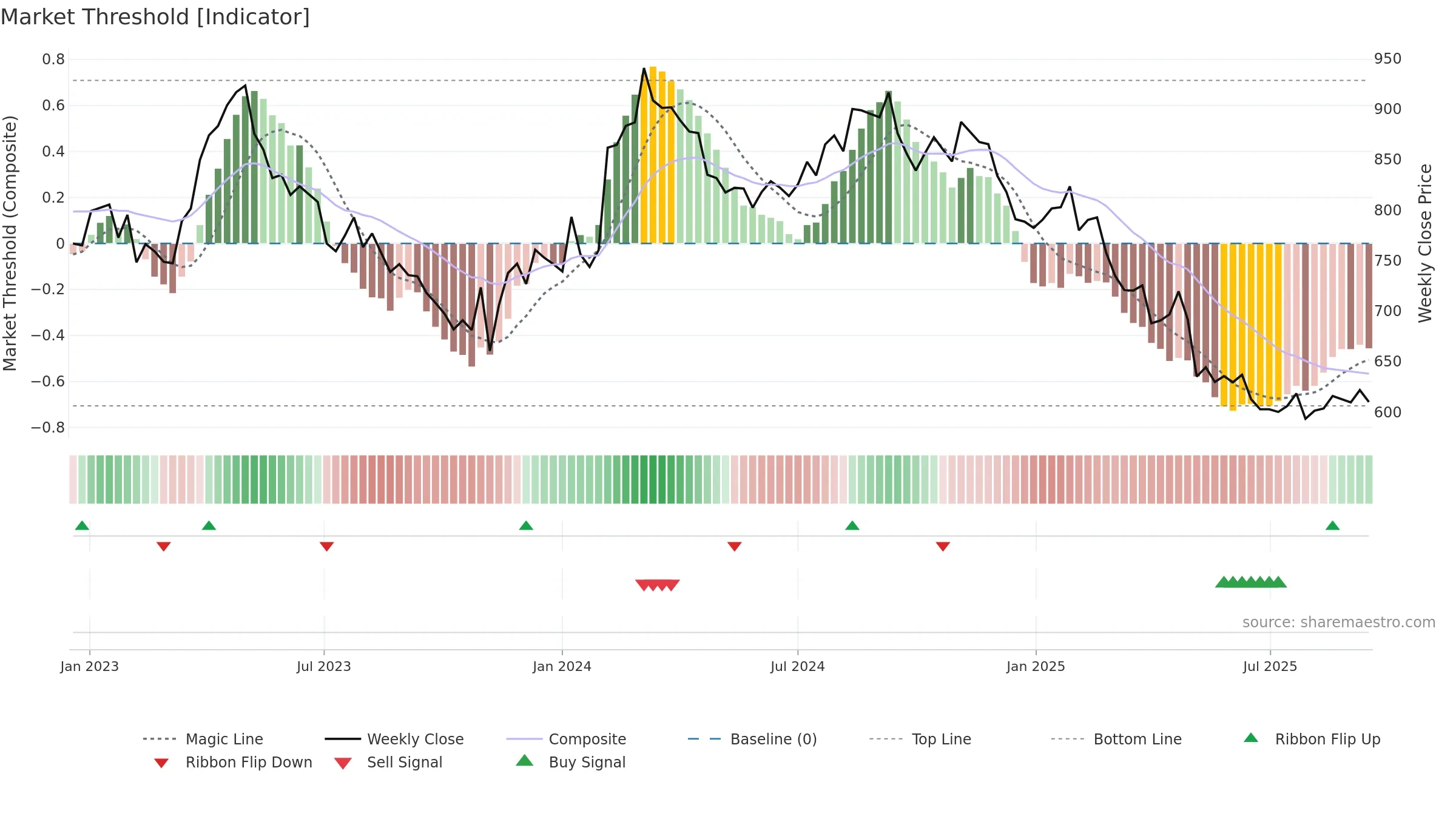This screenshot has height=819, width=1456.
Task: Click the Market Threshold [Indicator] title
Action: point(155,17)
